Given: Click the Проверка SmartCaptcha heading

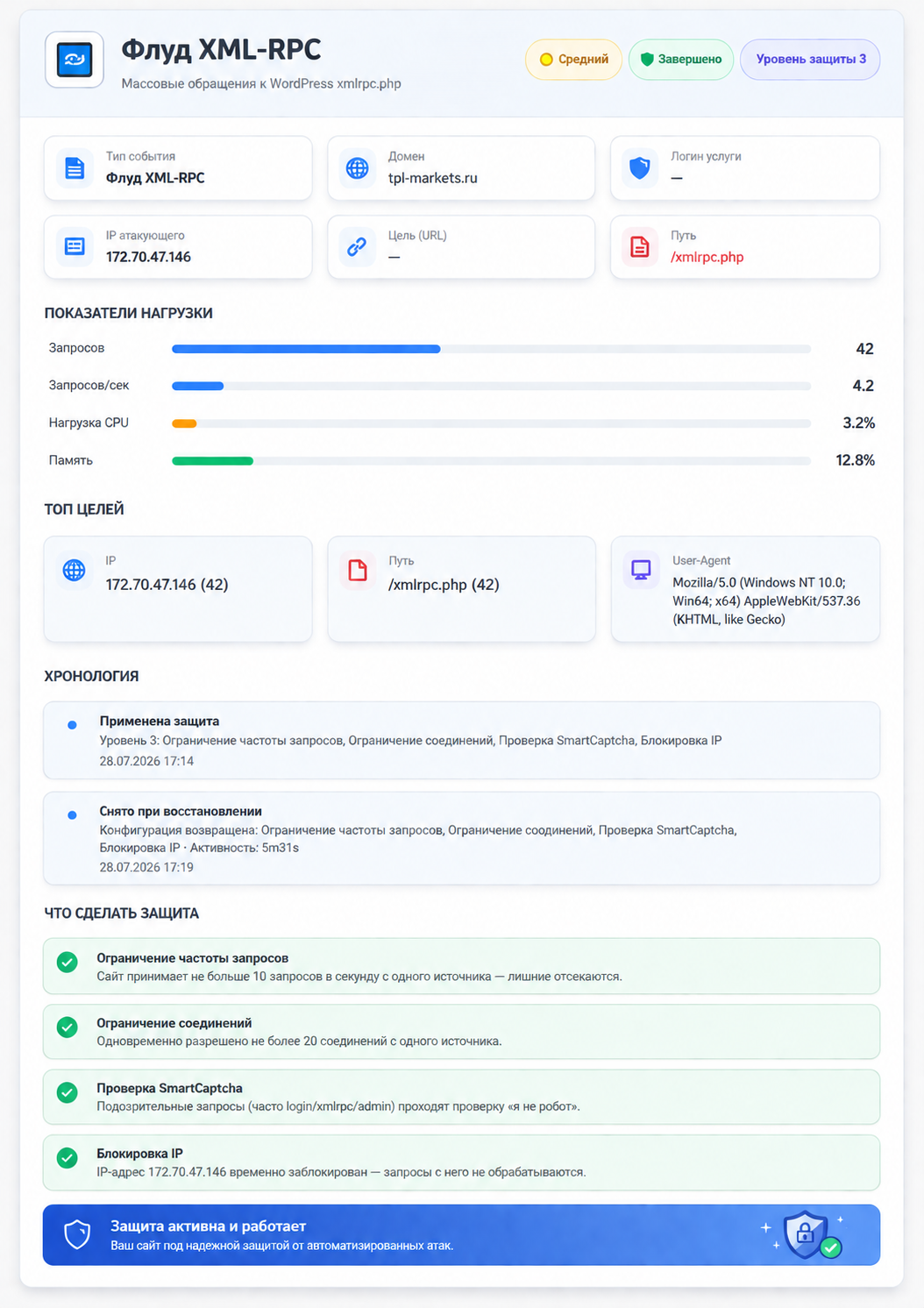Looking at the screenshot, I should coord(169,1088).
